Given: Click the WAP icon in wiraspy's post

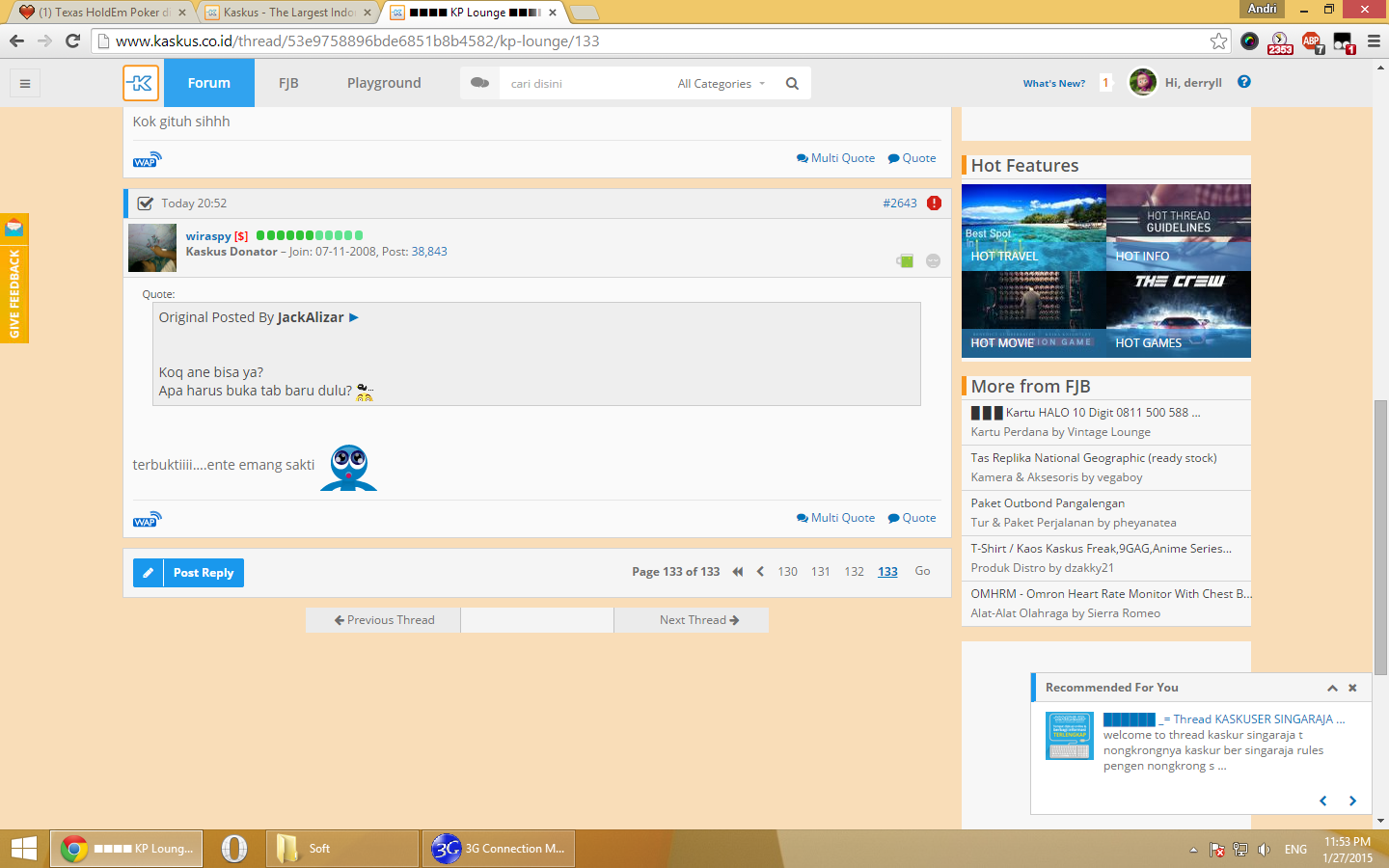Looking at the screenshot, I should 148,519.
